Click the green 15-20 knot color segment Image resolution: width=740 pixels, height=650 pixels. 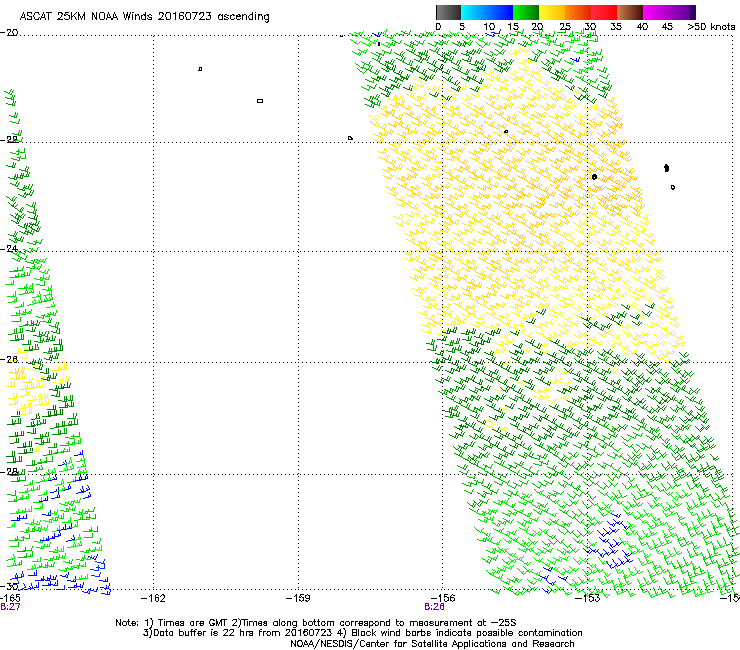pyautogui.click(x=526, y=12)
